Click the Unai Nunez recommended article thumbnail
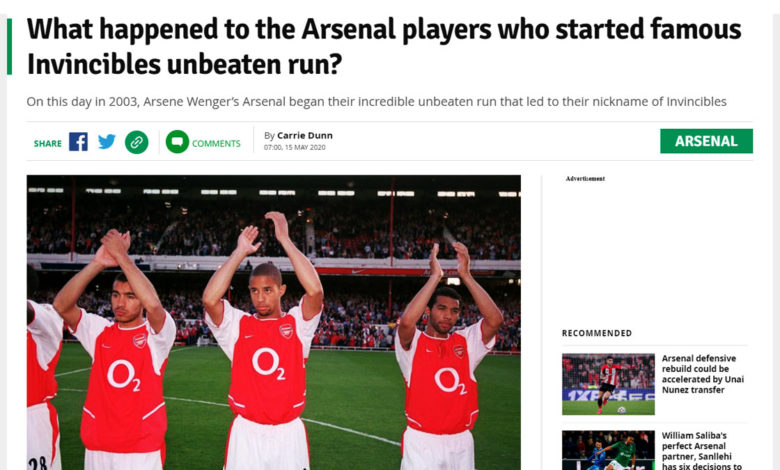 pyautogui.click(x=608, y=384)
